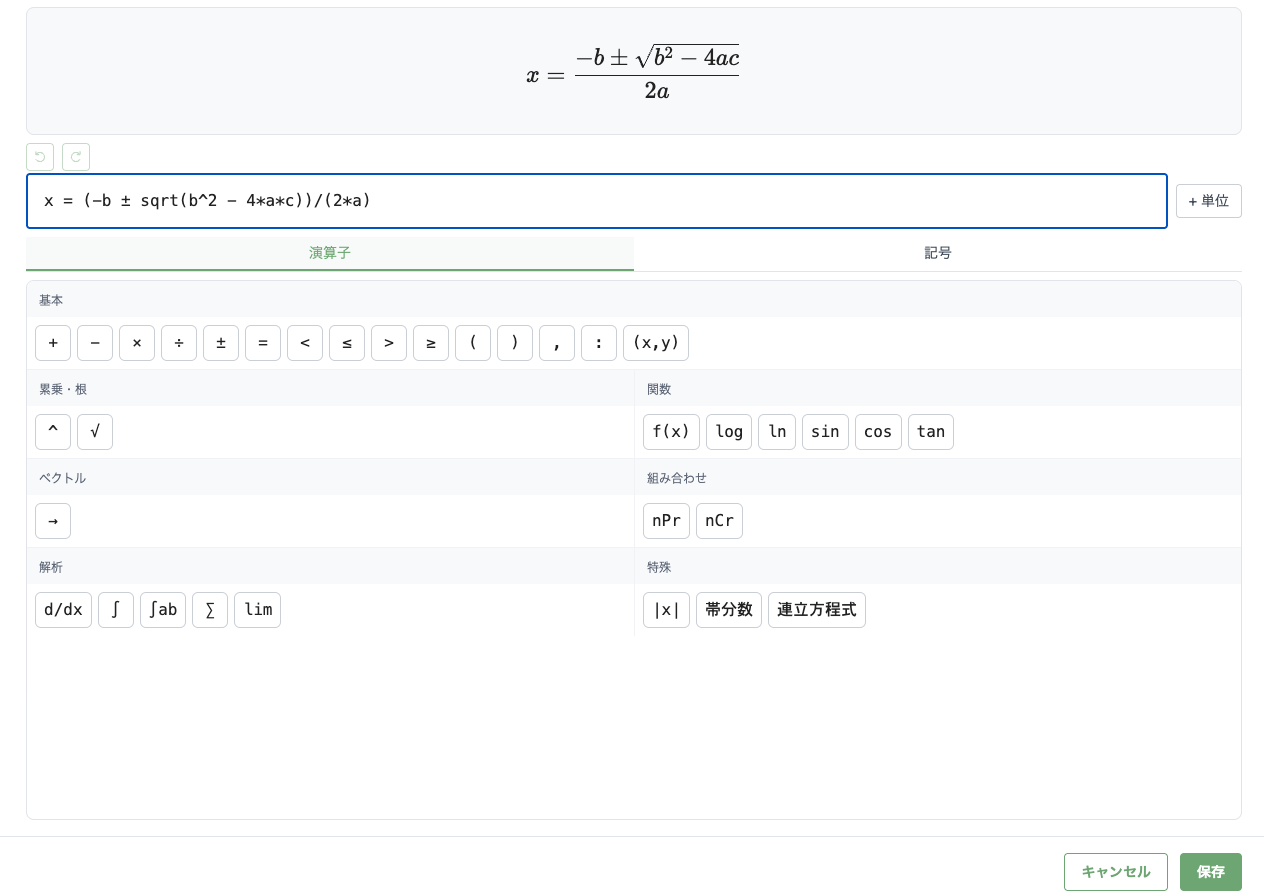Screen dimensions: 1264x896
Task: Click the 保存 button
Action: pos(1211,872)
